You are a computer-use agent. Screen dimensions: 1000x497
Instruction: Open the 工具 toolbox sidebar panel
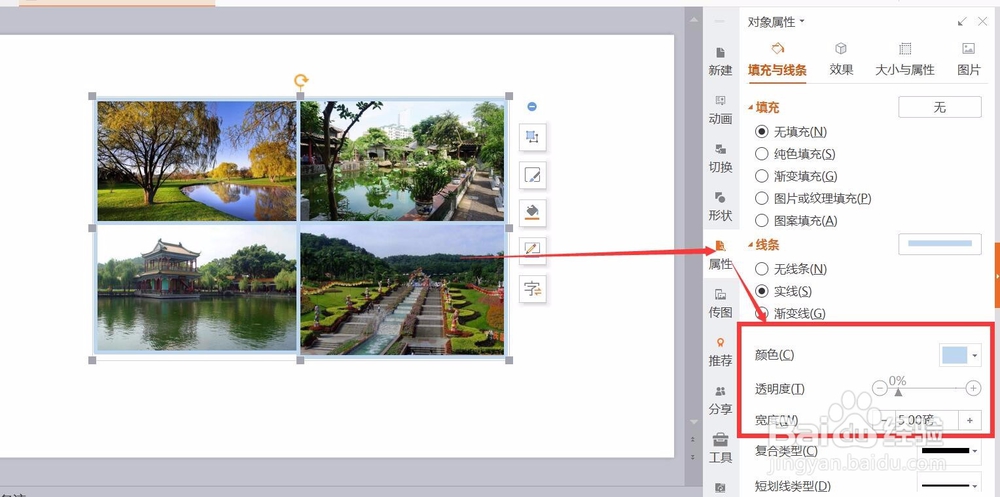click(720, 449)
